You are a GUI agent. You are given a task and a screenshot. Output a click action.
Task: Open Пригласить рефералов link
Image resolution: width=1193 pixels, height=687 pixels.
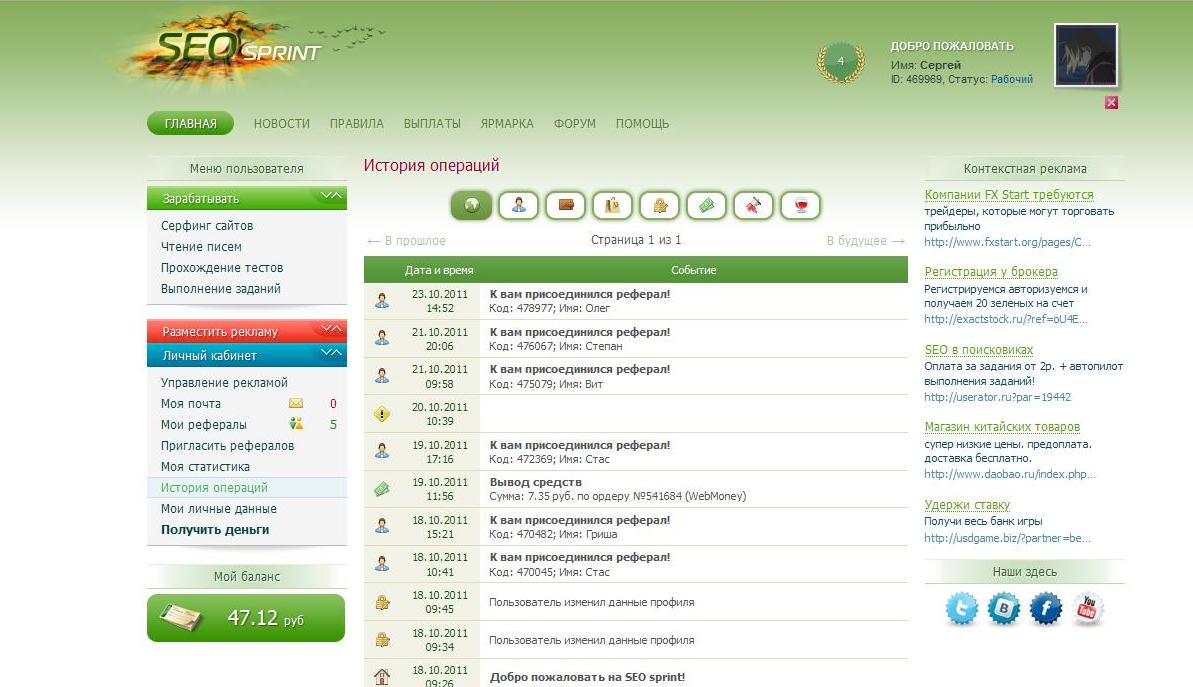click(227, 446)
